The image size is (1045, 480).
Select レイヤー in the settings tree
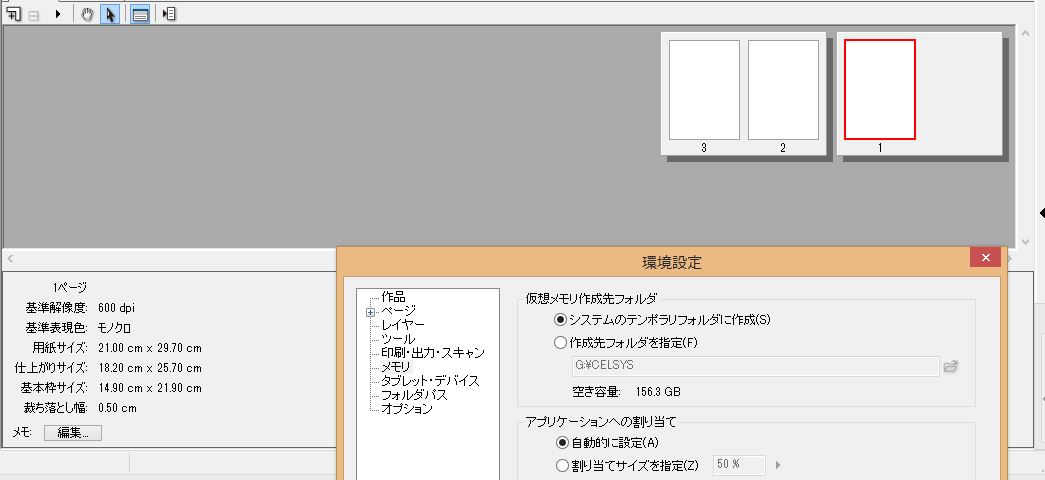[x=403, y=325]
